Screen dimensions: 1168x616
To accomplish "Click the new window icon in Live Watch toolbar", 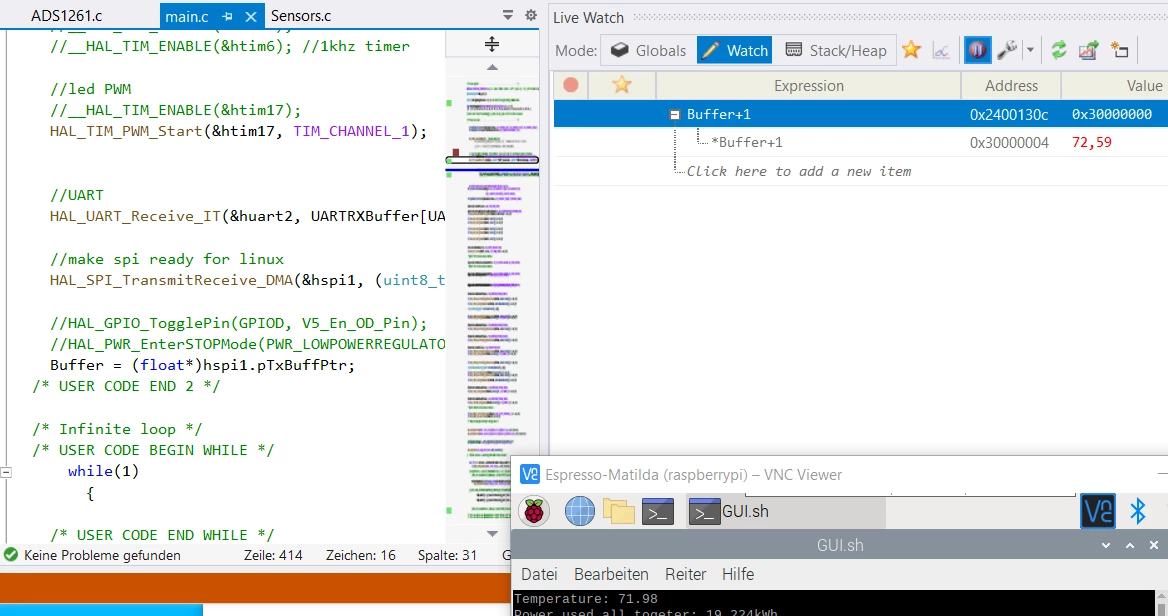I will 1119,50.
